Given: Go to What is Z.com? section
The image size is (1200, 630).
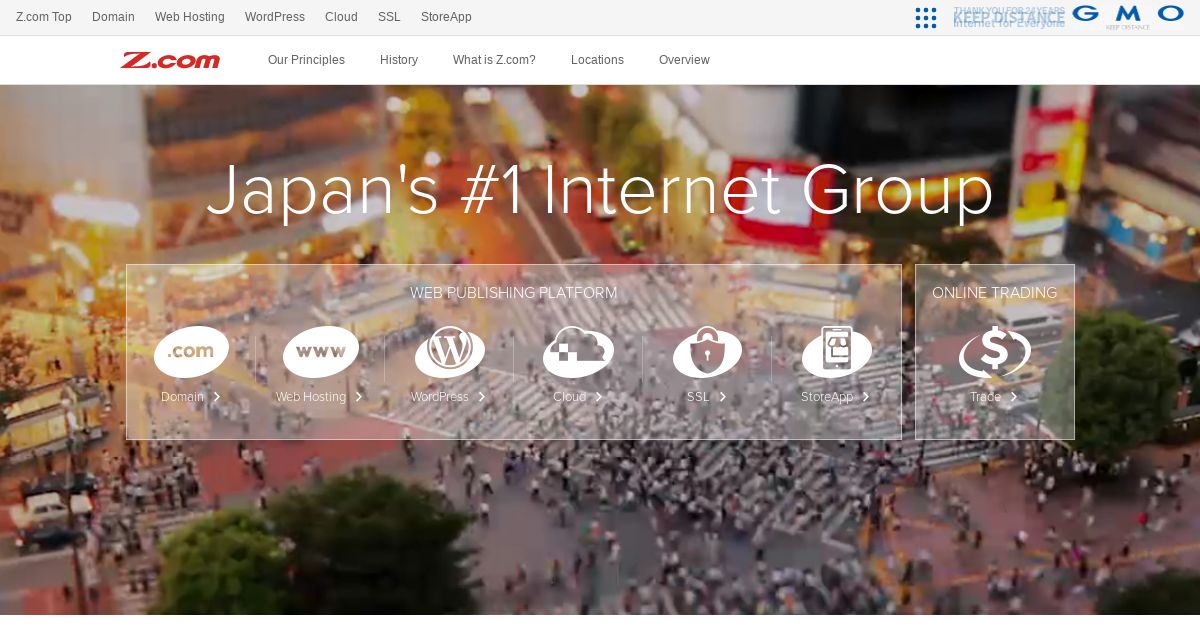Looking at the screenshot, I should (494, 60).
